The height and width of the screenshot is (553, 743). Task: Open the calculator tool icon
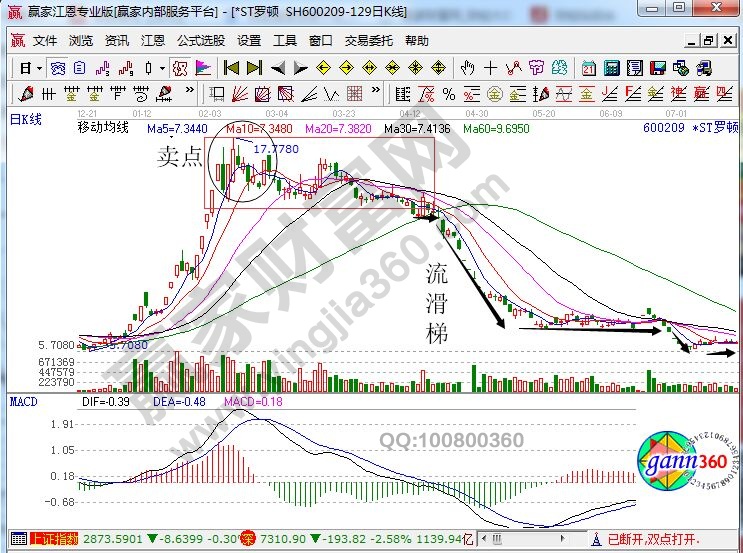pyautogui.click(x=611, y=68)
